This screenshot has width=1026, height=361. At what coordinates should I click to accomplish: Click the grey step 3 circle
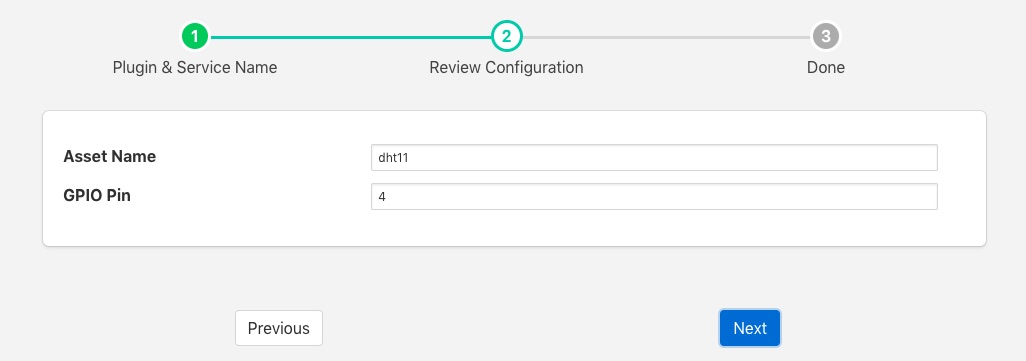coord(826,37)
